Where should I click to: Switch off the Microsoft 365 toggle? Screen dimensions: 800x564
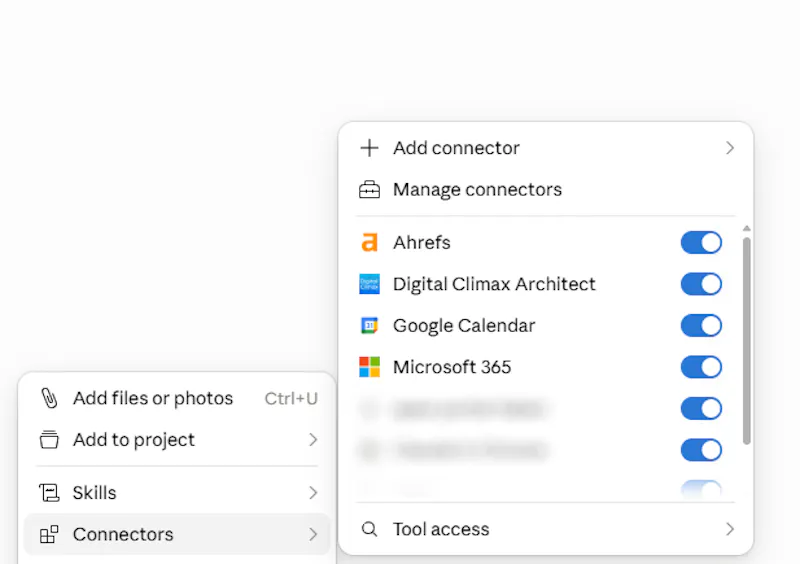click(x=701, y=367)
